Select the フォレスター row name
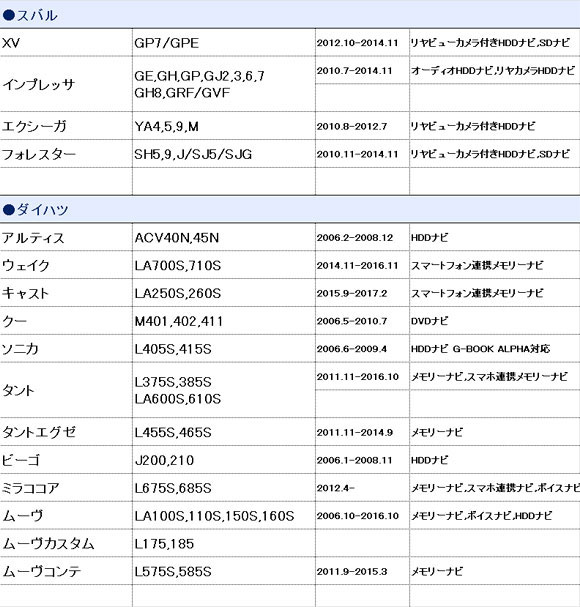The height and width of the screenshot is (607, 580). click(39, 154)
